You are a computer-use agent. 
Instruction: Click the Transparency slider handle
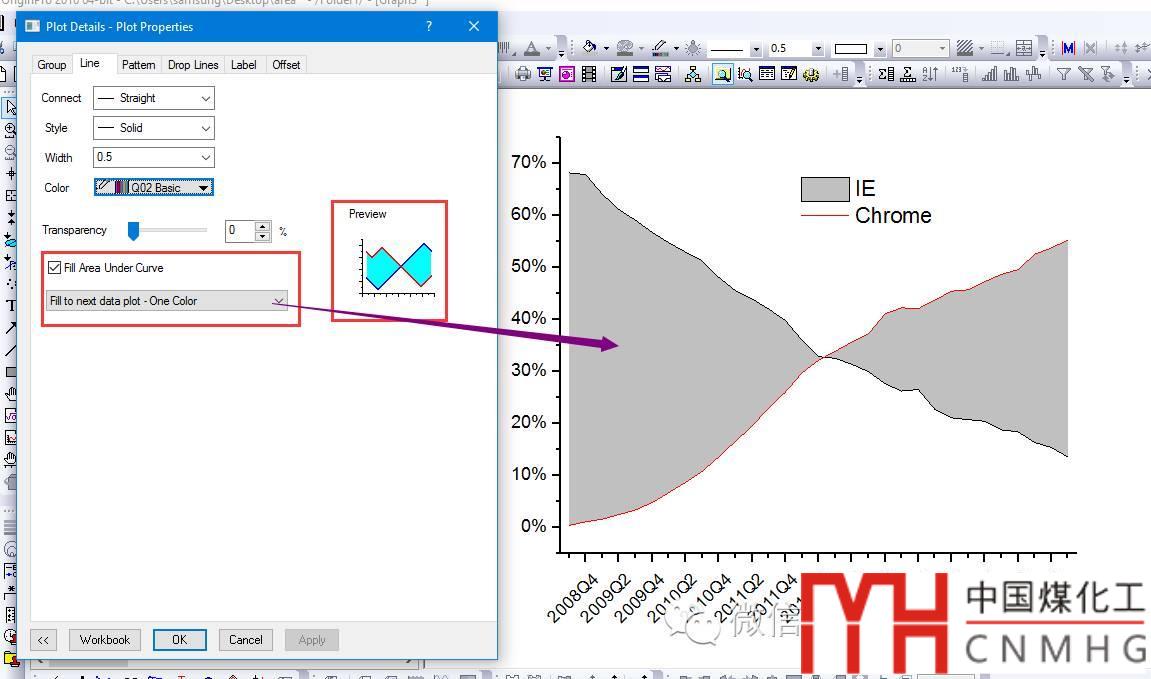click(133, 231)
